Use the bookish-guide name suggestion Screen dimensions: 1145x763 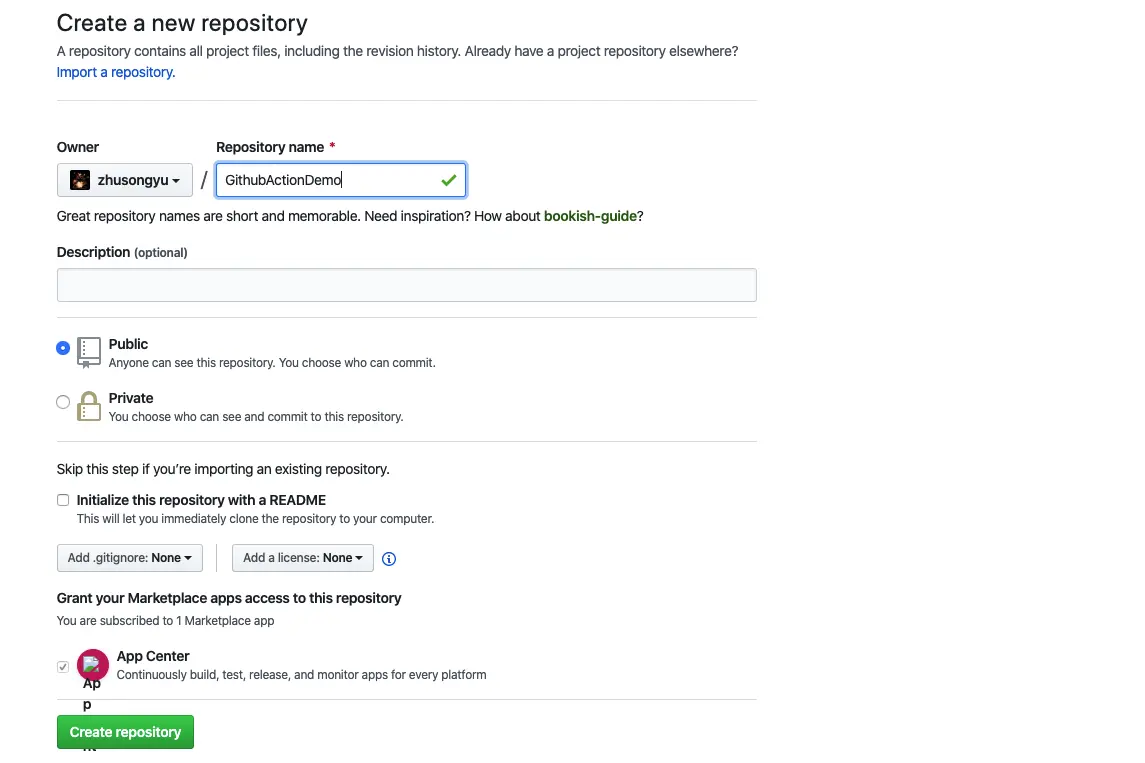(x=590, y=216)
